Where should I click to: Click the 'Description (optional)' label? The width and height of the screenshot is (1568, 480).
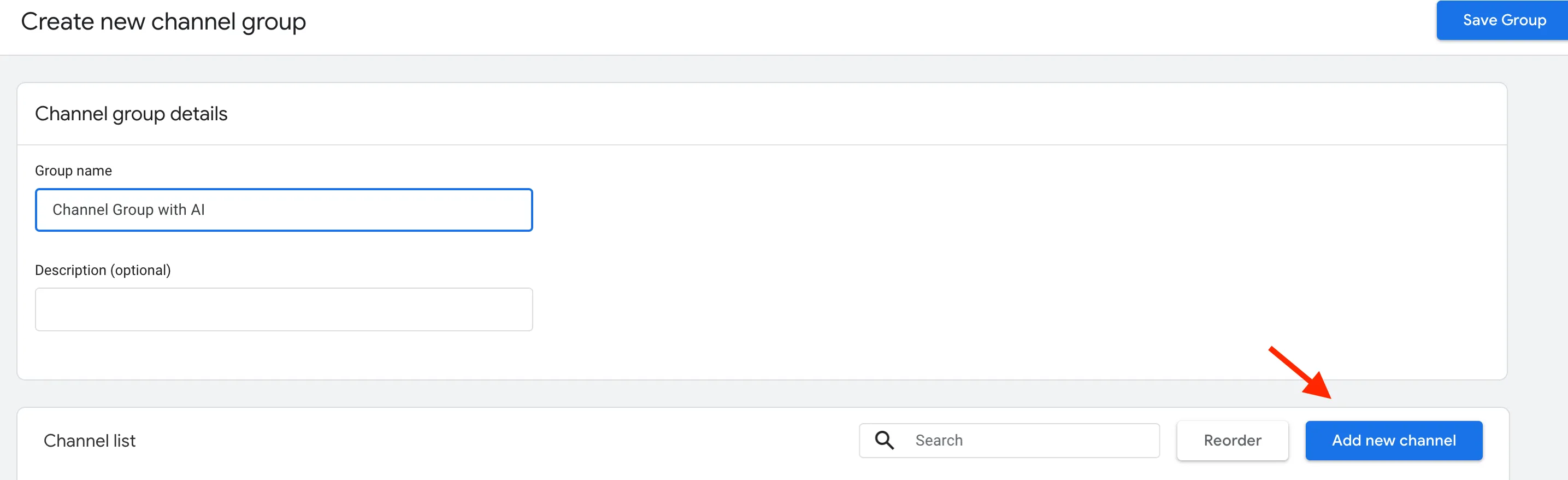[103, 270]
